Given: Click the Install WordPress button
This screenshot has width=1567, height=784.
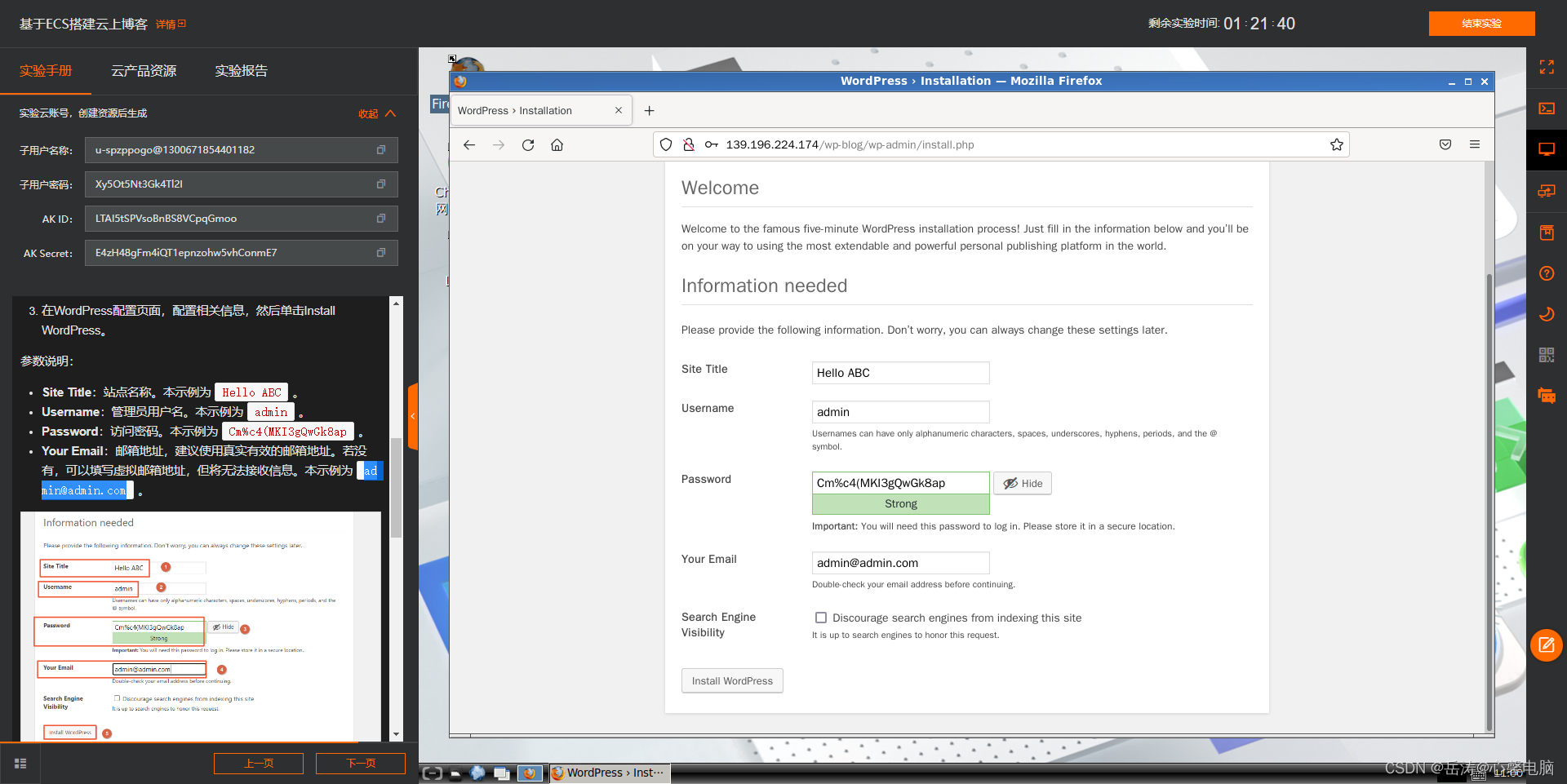Looking at the screenshot, I should tap(732, 681).
